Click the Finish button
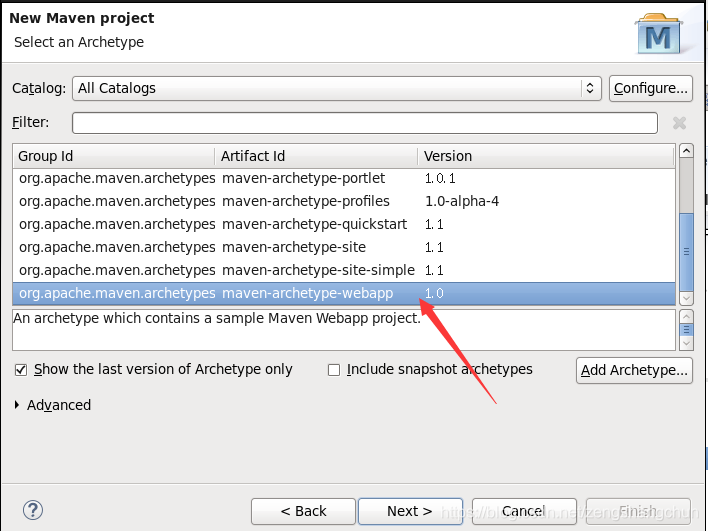The height and width of the screenshot is (531, 708). (638, 511)
